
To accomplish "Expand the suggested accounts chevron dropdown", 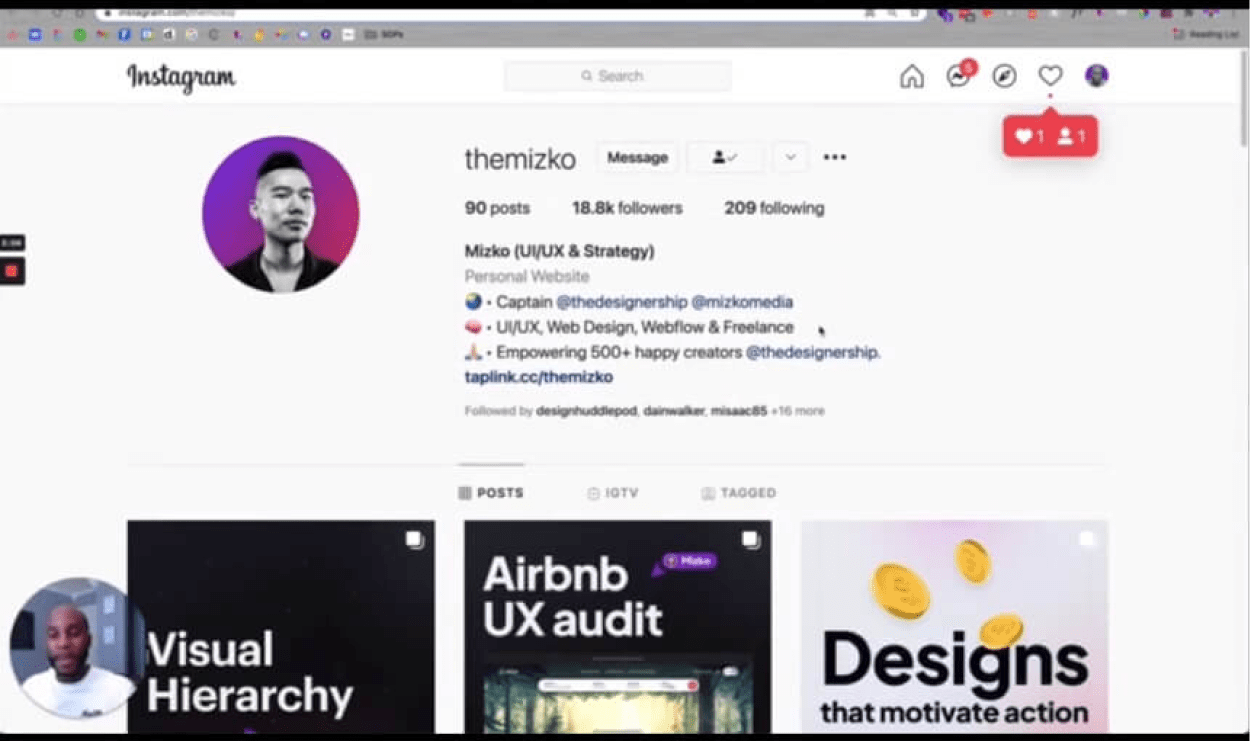I will click(790, 157).
